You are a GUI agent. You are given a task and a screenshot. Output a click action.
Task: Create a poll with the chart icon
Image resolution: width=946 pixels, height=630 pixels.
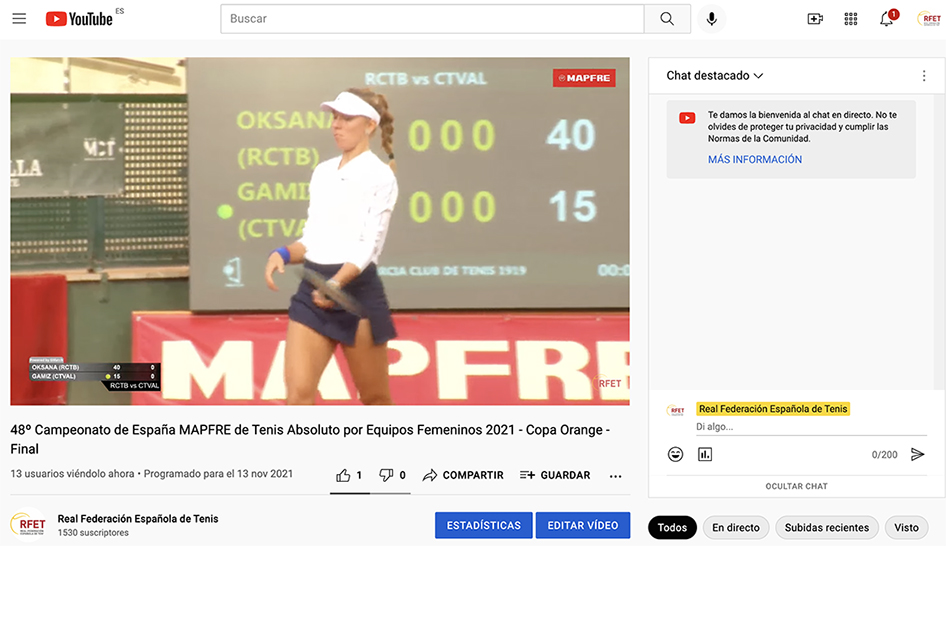click(705, 454)
